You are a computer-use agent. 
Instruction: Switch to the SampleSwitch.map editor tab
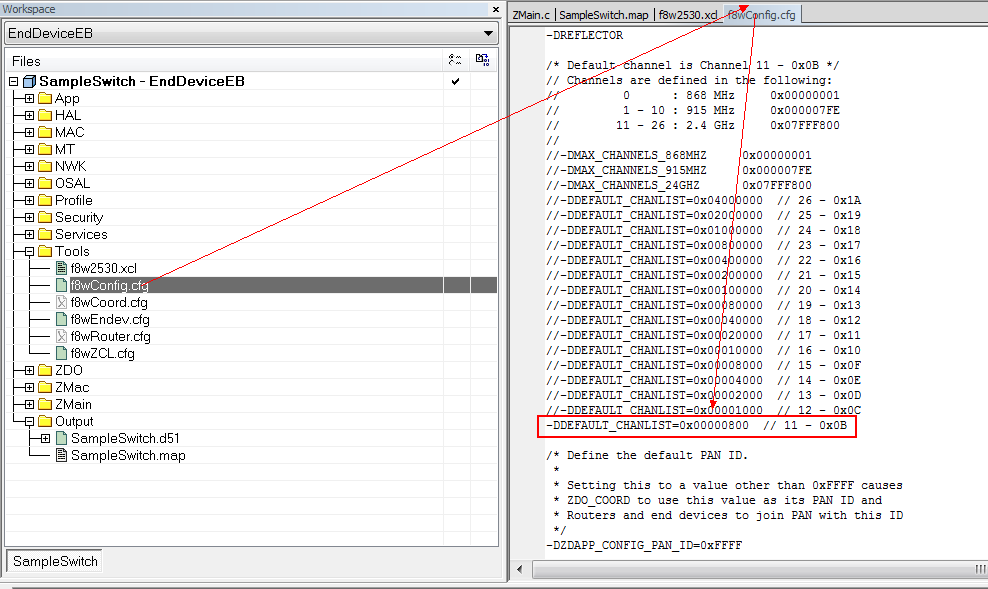604,15
